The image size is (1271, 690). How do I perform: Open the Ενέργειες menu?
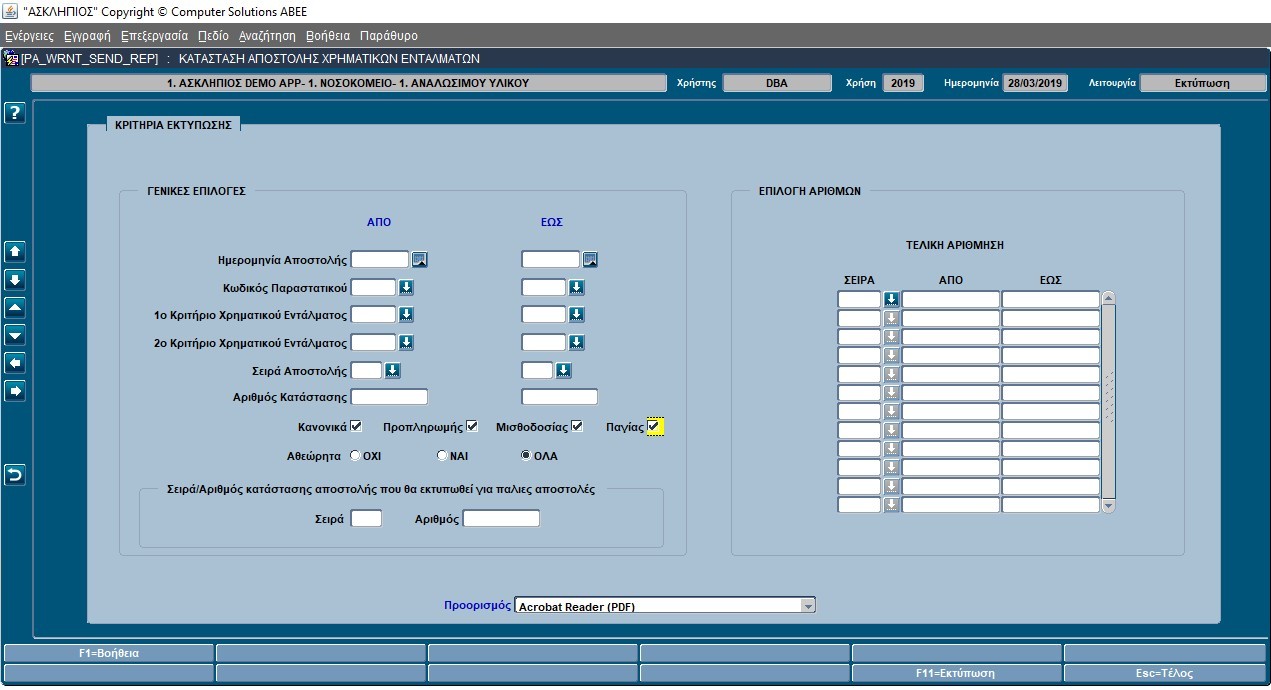[29, 35]
